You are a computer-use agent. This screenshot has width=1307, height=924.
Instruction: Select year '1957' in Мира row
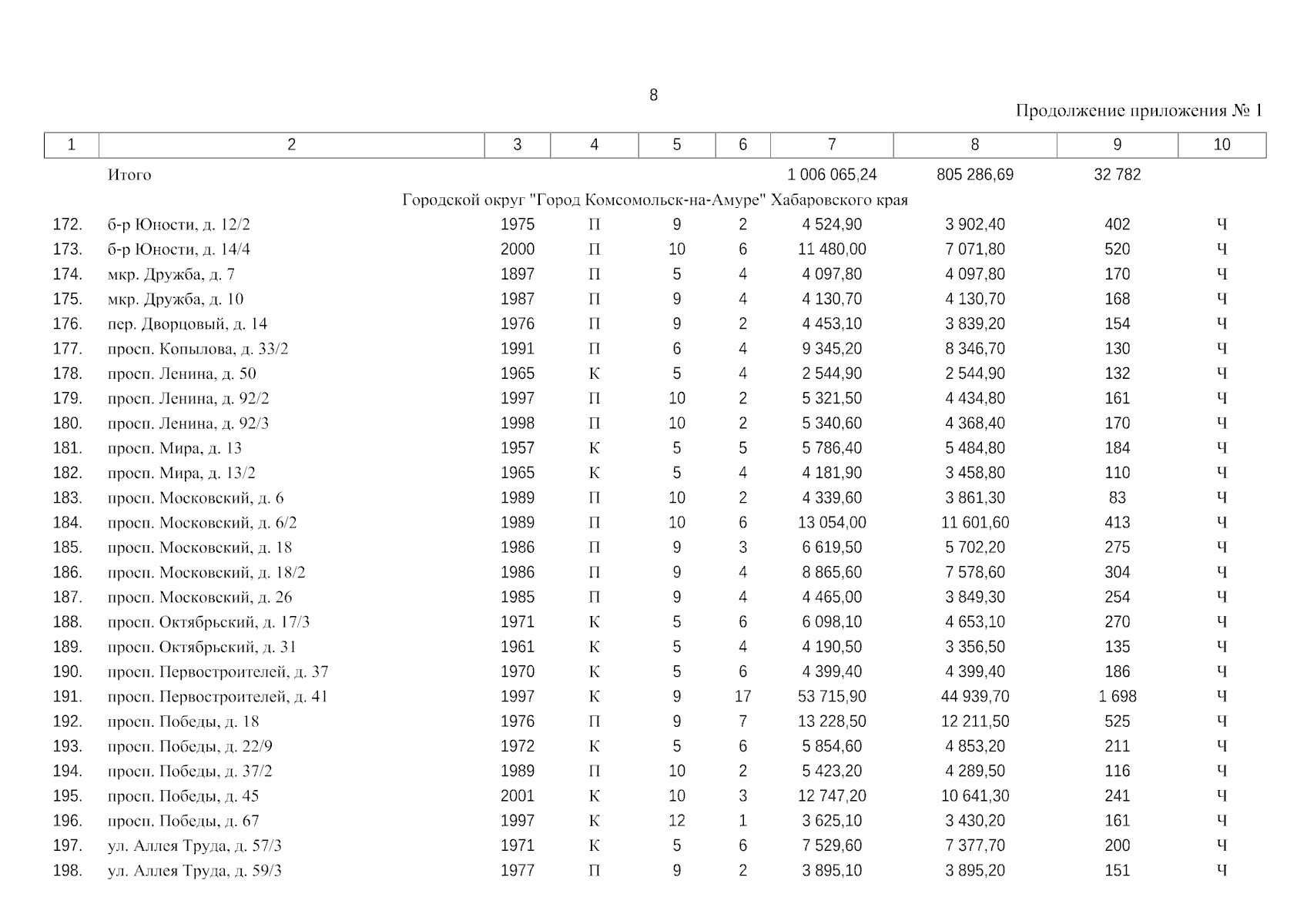point(517,448)
